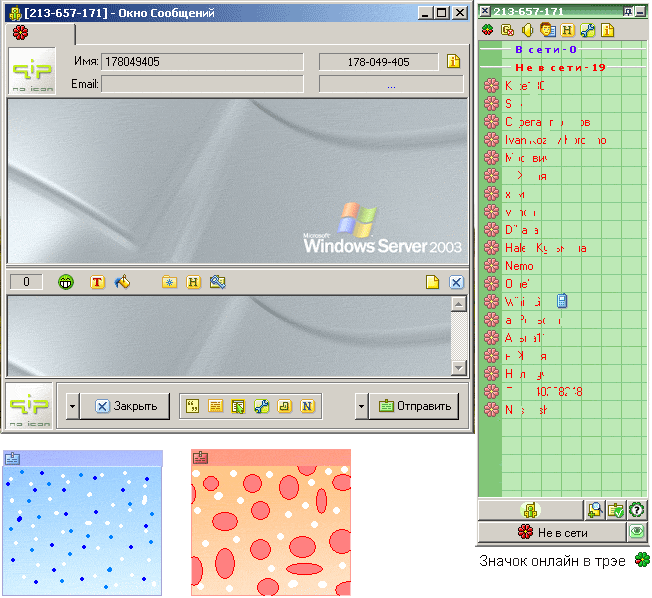Expand the 'В сети - 0' group
Viewport: 652px width, 598px height.
pos(546,49)
